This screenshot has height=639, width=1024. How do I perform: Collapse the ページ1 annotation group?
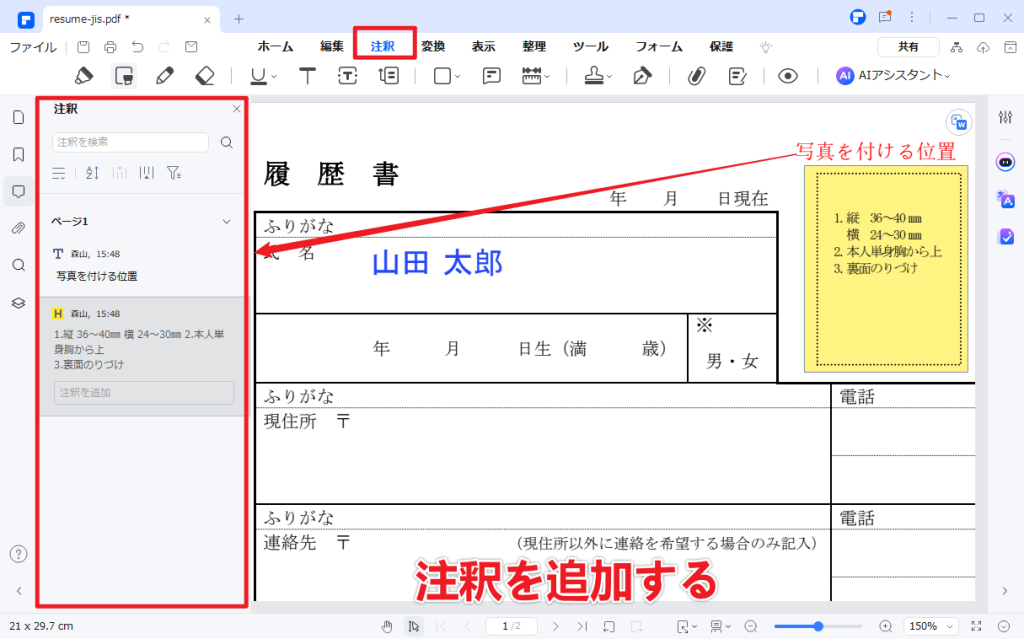227,221
